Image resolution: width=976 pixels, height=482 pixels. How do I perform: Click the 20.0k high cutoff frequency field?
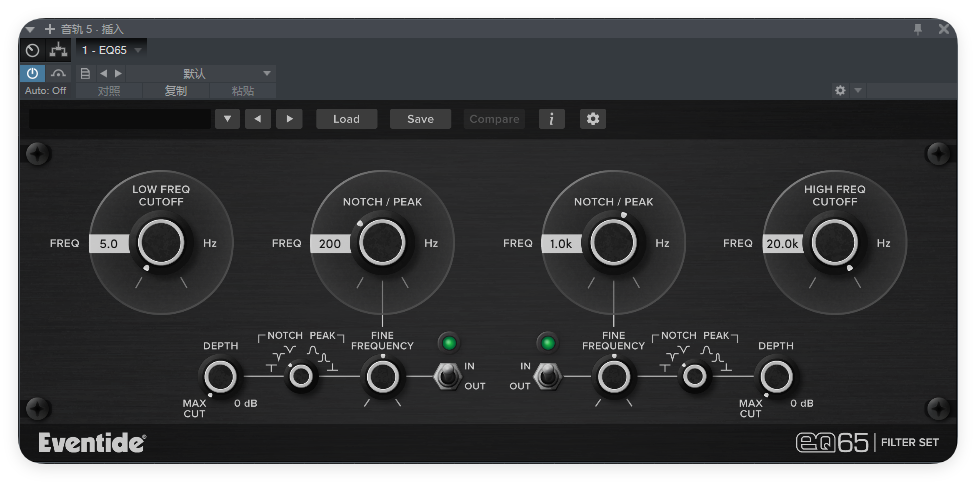point(782,243)
